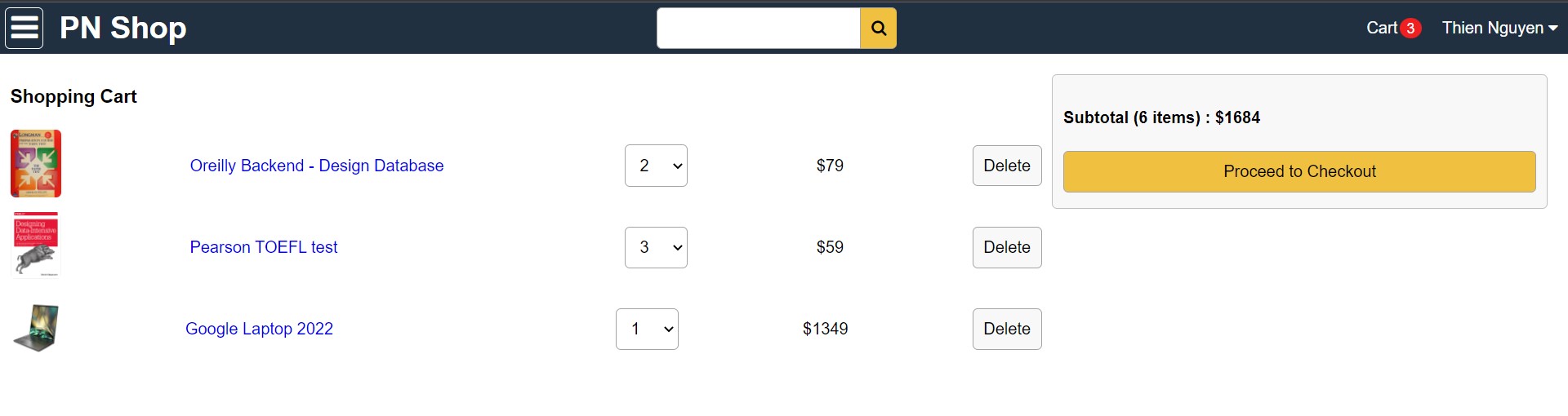The height and width of the screenshot is (416, 1568).
Task: Click the yellow search magnifier icon
Action: pos(879,29)
